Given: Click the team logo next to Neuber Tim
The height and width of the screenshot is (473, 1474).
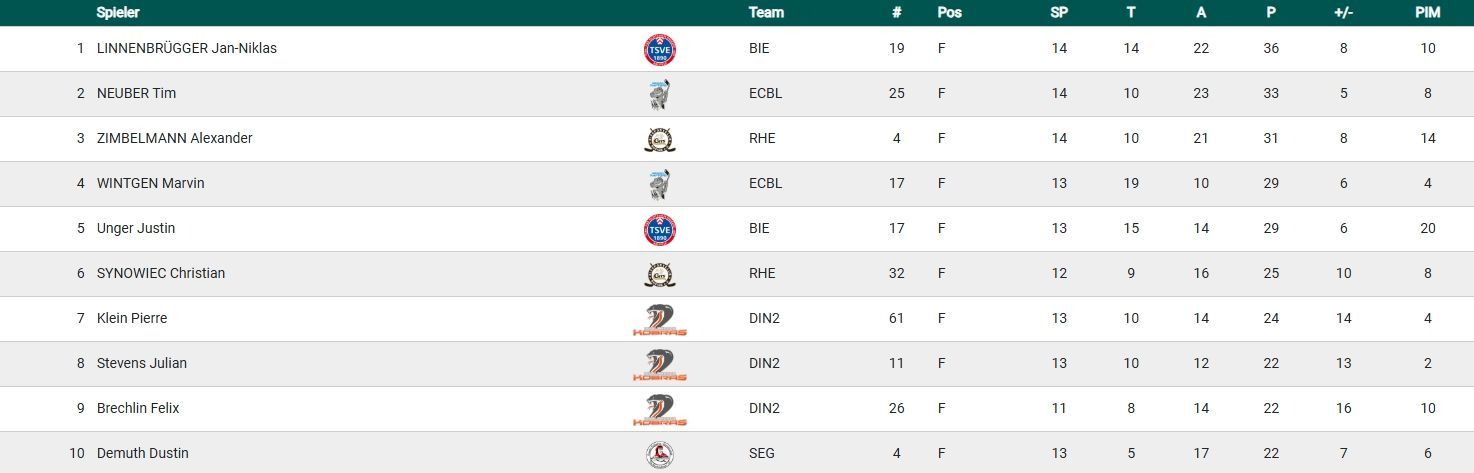Looking at the screenshot, I should click(659, 94).
